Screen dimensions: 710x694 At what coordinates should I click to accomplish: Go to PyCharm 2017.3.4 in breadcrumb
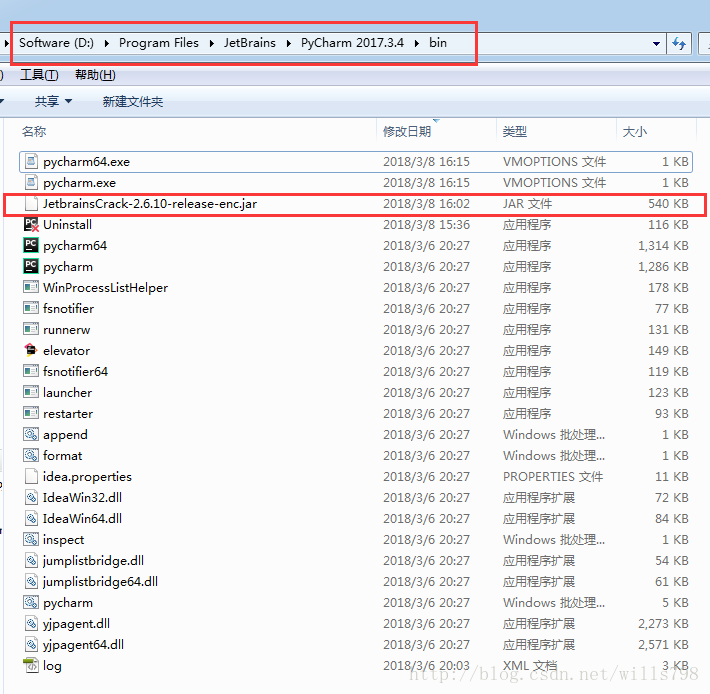tap(352, 43)
